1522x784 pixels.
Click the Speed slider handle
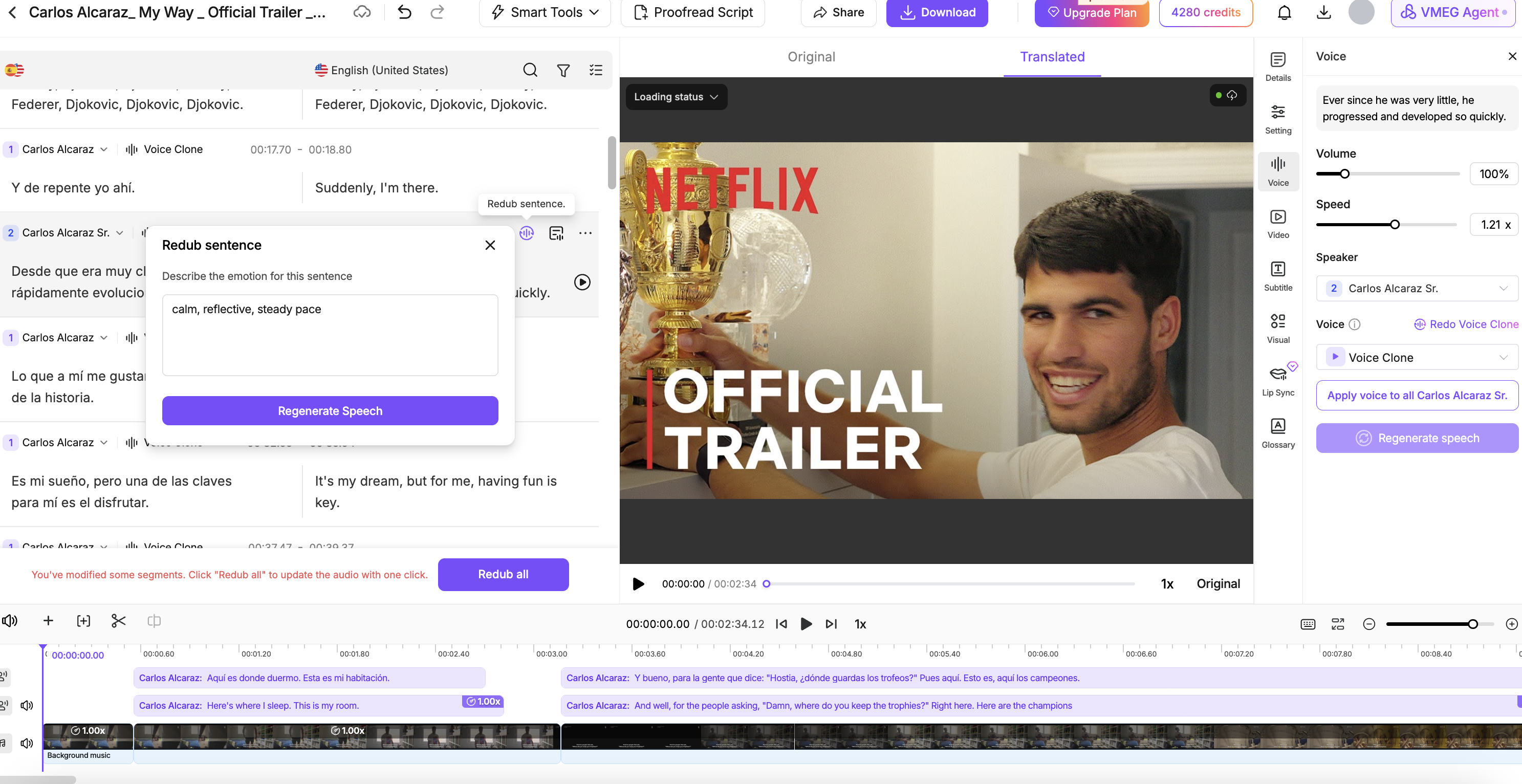1395,225
